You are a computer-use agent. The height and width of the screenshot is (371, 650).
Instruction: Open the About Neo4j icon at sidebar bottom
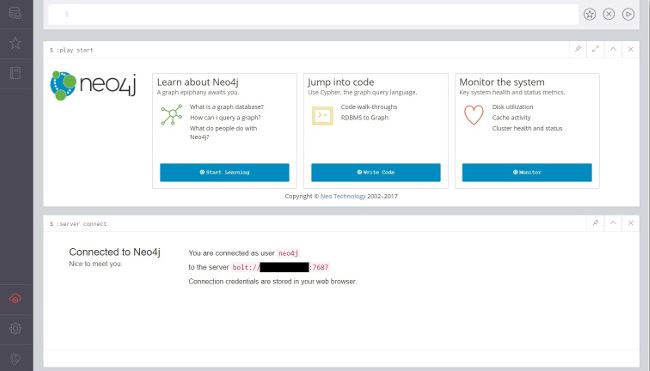(x=15, y=359)
